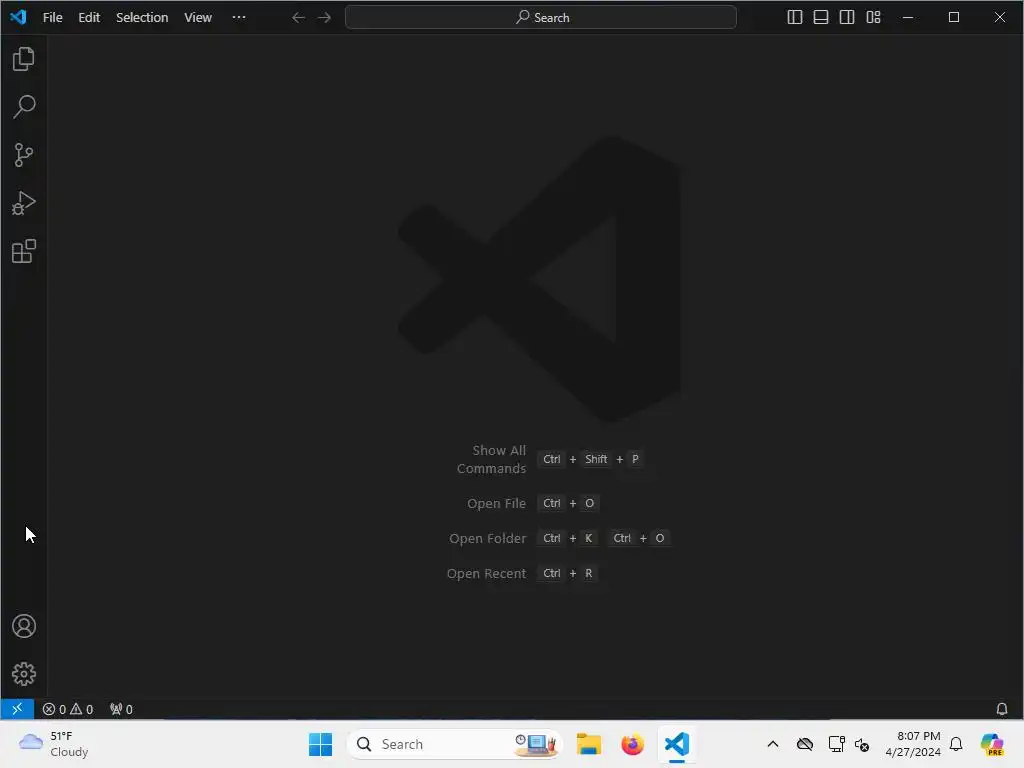The image size is (1024, 768).
Task: Open the Accounts menu icon
Action: click(x=24, y=626)
